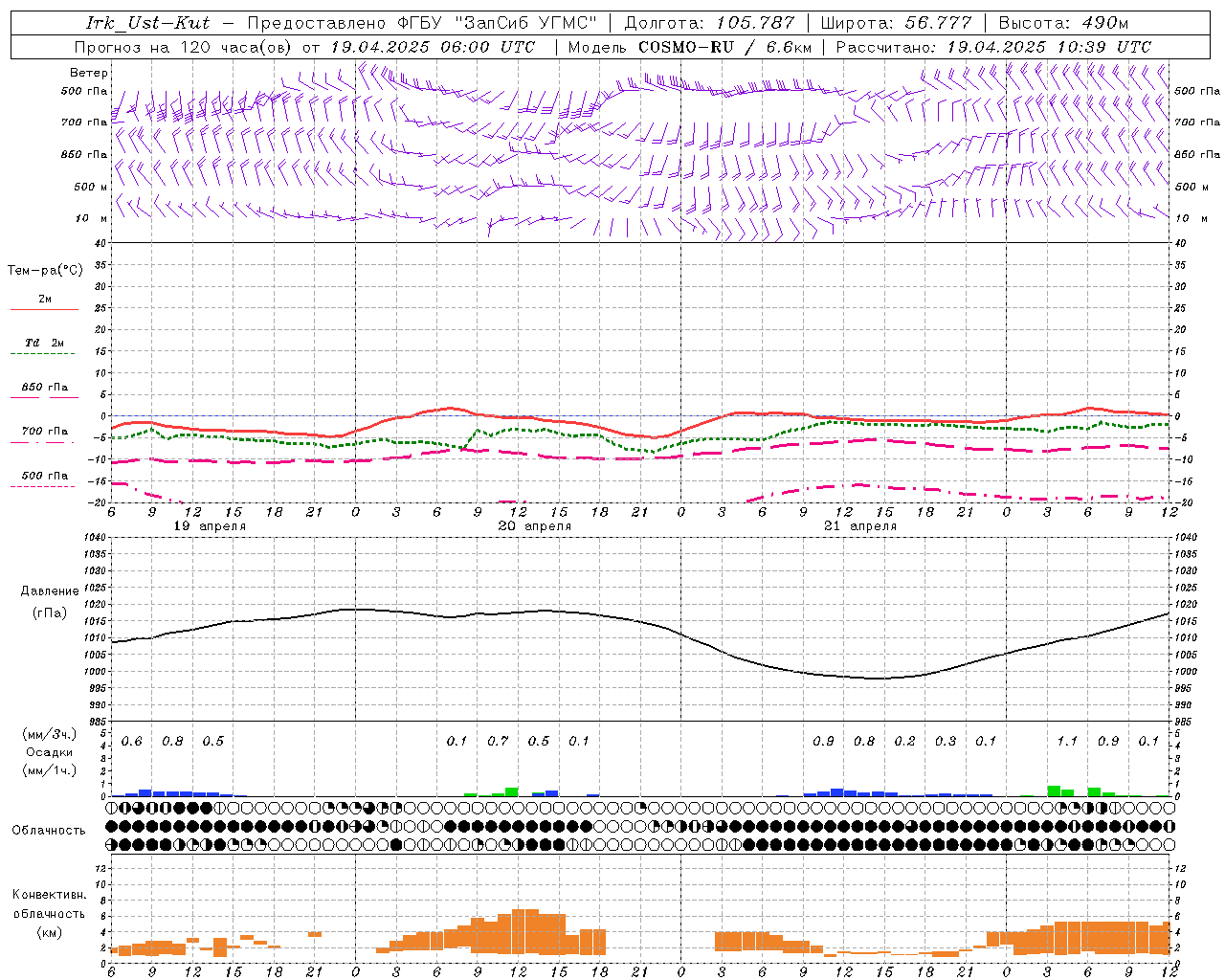Click the 2м temperature legend entry
The height and width of the screenshot is (980, 1225).
pos(45,300)
